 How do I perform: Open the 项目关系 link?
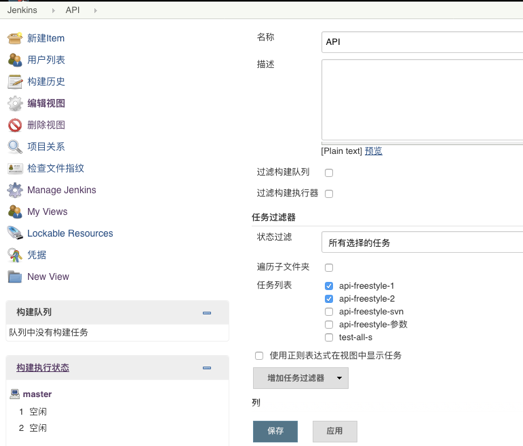(46, 147)
